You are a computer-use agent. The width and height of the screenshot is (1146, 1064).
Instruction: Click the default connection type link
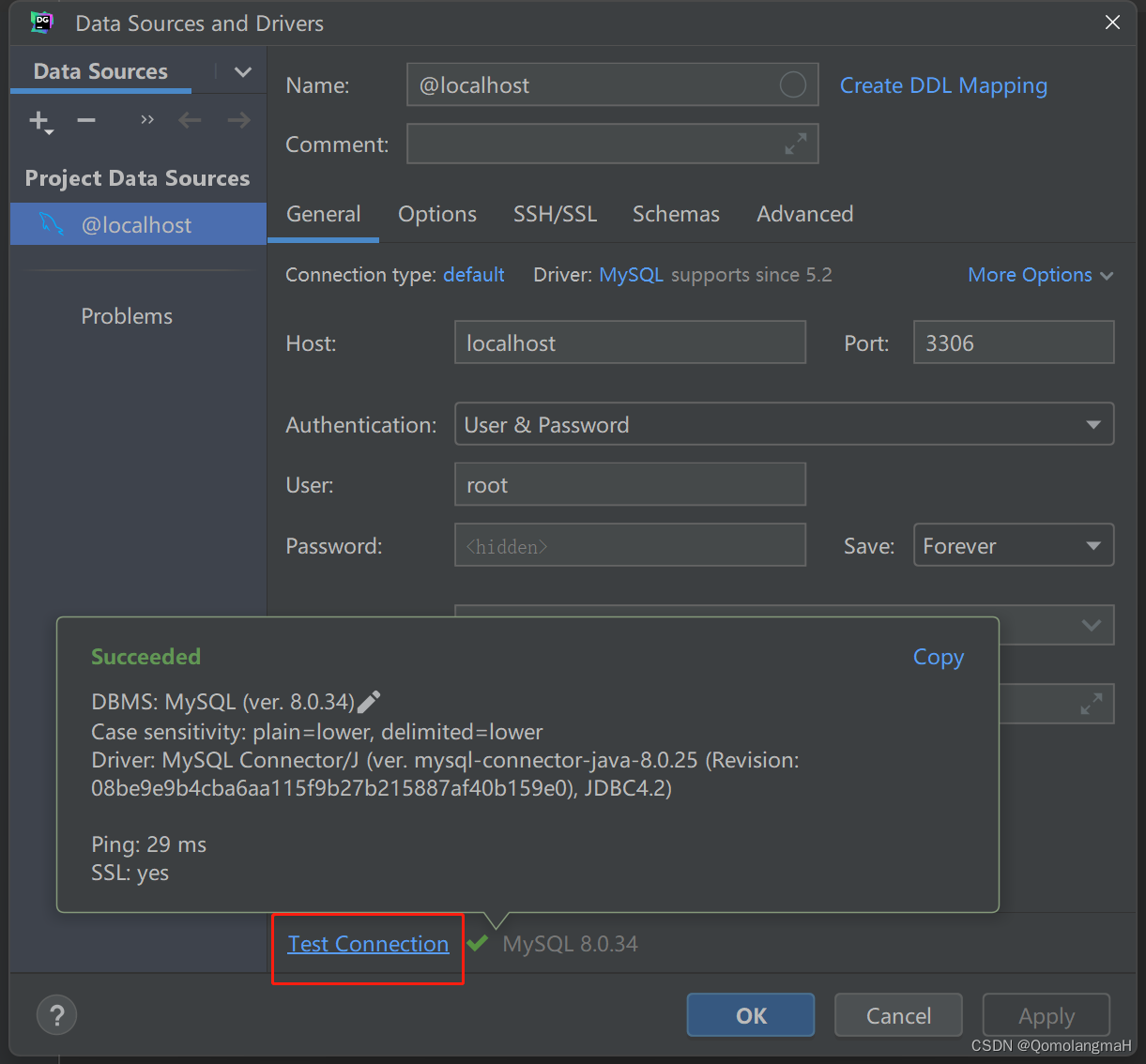coord(474,275)
